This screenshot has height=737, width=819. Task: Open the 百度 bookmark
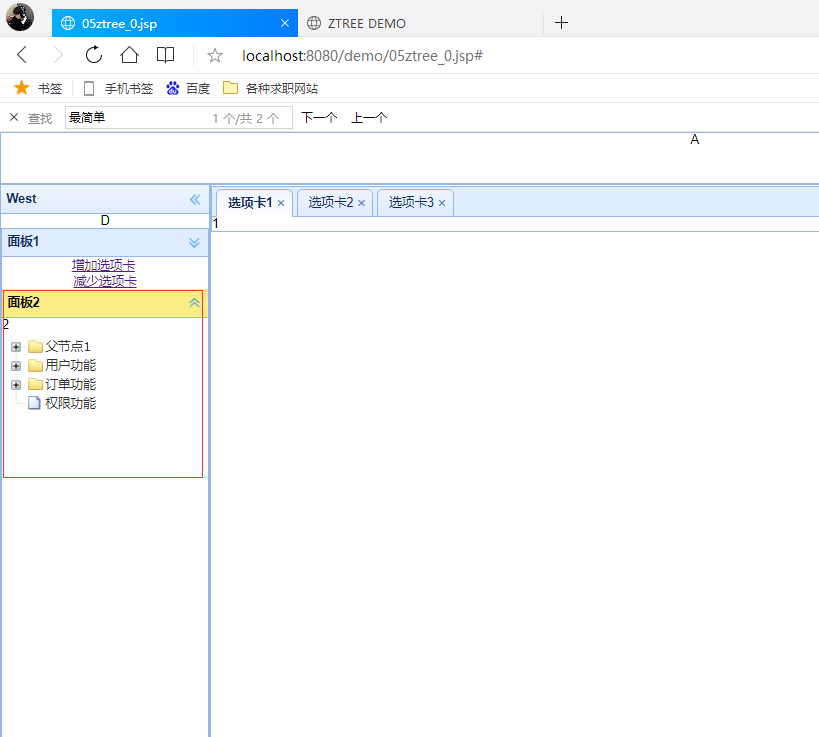[188, 88]
